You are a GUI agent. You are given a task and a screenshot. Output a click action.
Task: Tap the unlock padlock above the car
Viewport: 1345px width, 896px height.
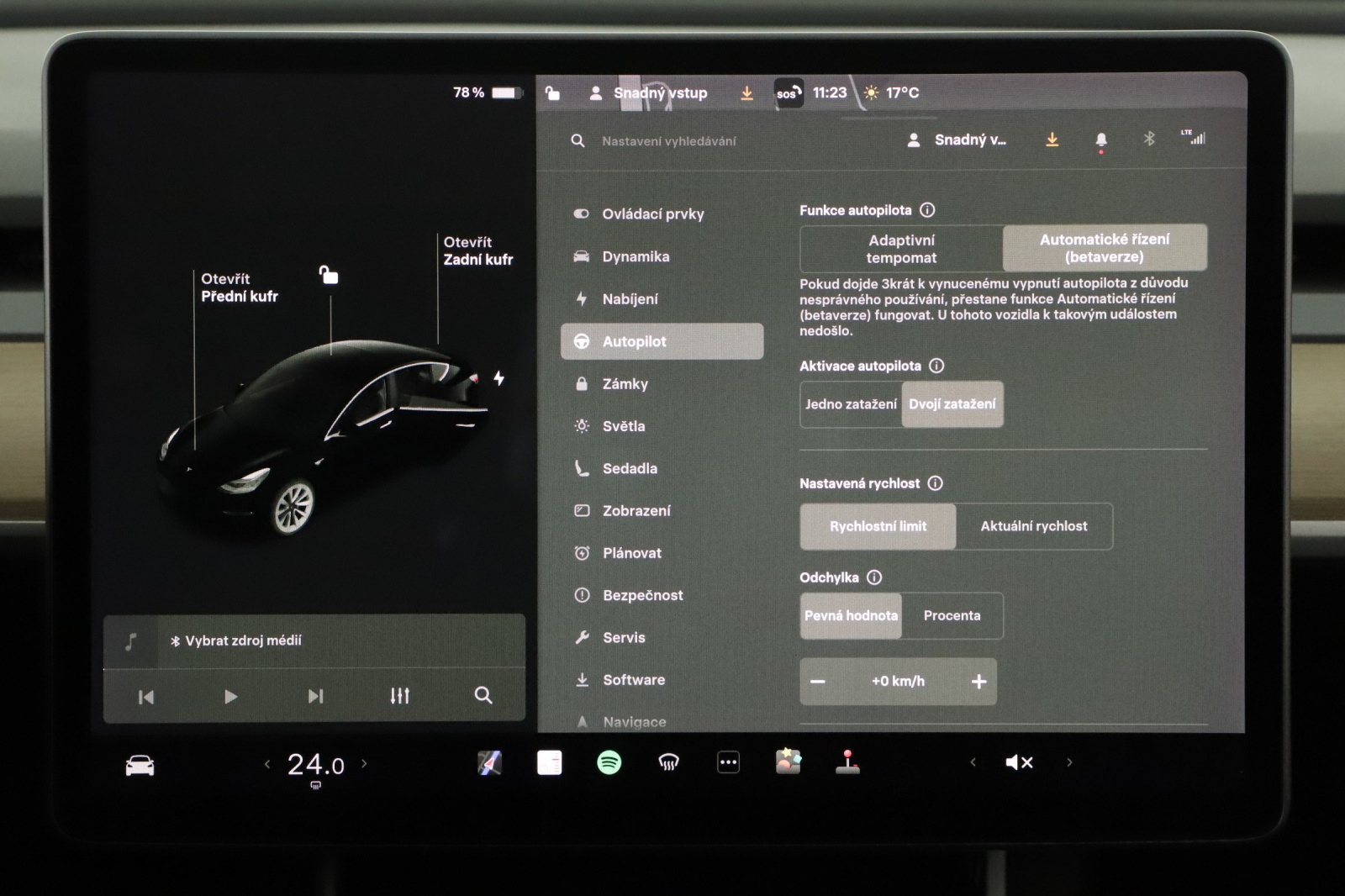(329, 275)
